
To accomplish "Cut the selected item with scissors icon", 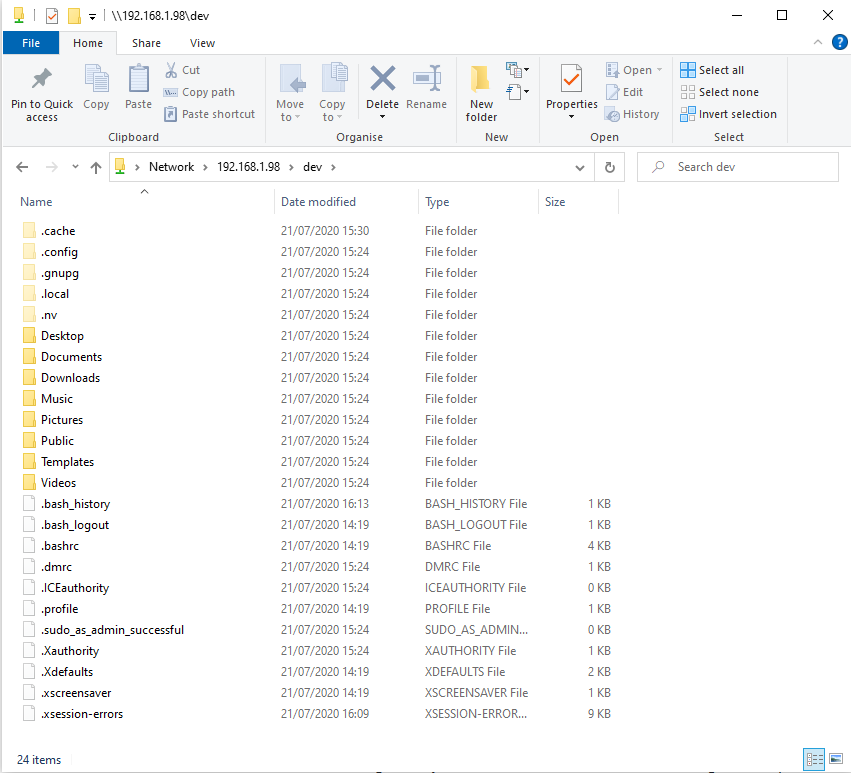I will tap(183, 70).
